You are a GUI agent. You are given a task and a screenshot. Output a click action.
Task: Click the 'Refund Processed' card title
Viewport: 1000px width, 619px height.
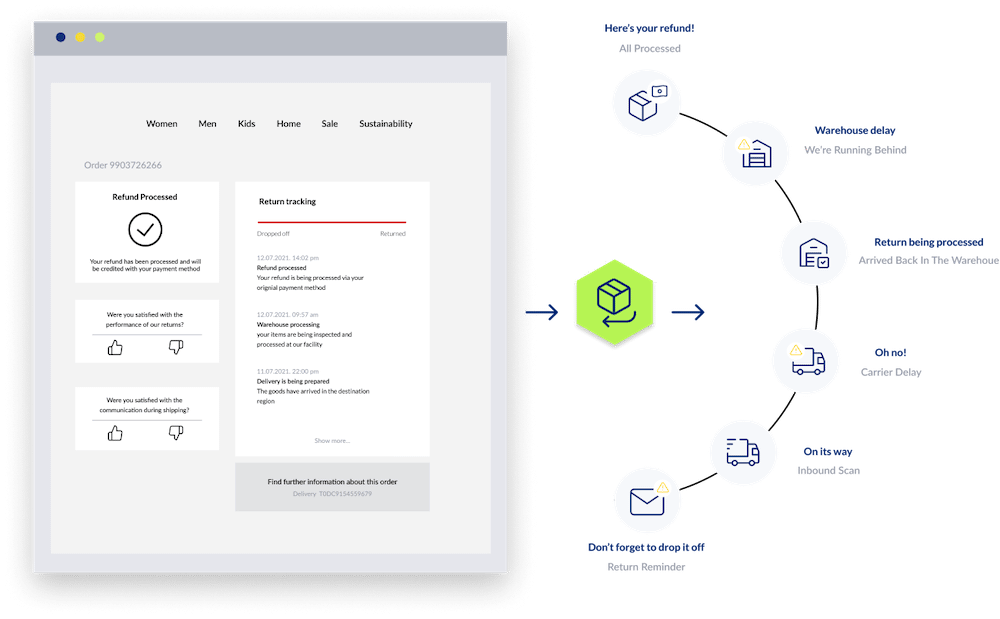[145, 197]
